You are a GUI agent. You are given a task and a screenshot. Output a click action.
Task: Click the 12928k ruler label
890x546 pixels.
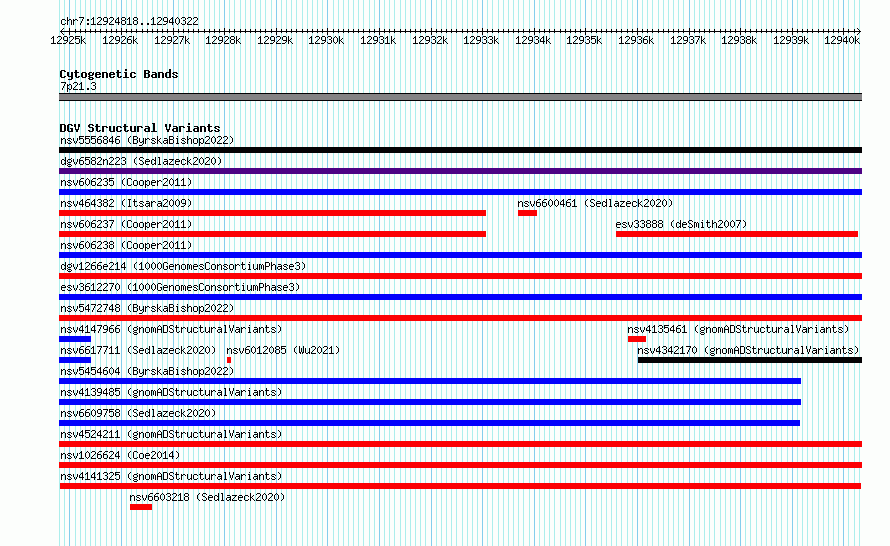point(223,40)
